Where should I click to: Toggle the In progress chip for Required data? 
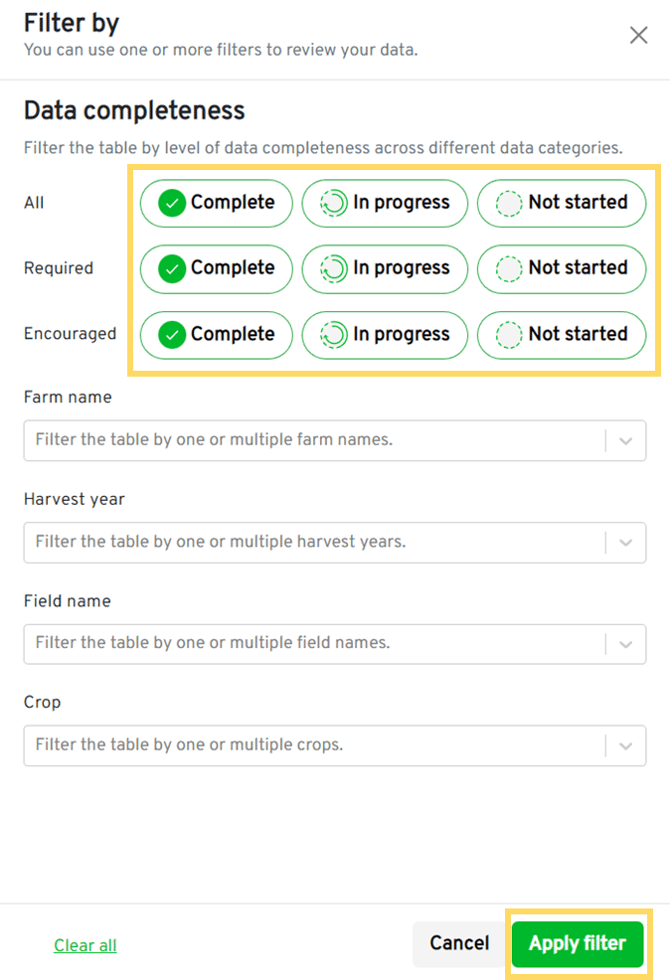click(x=384, y=269)
